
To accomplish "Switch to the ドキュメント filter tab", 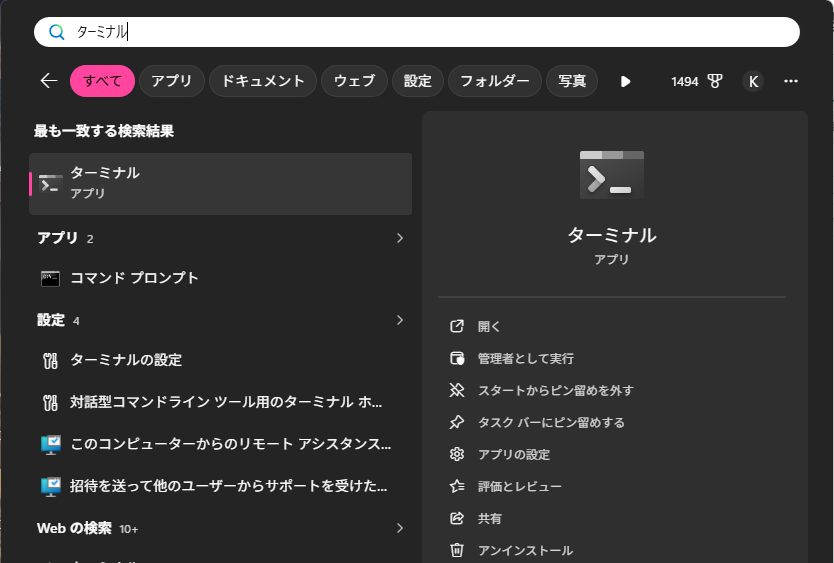I will (263, 81).
